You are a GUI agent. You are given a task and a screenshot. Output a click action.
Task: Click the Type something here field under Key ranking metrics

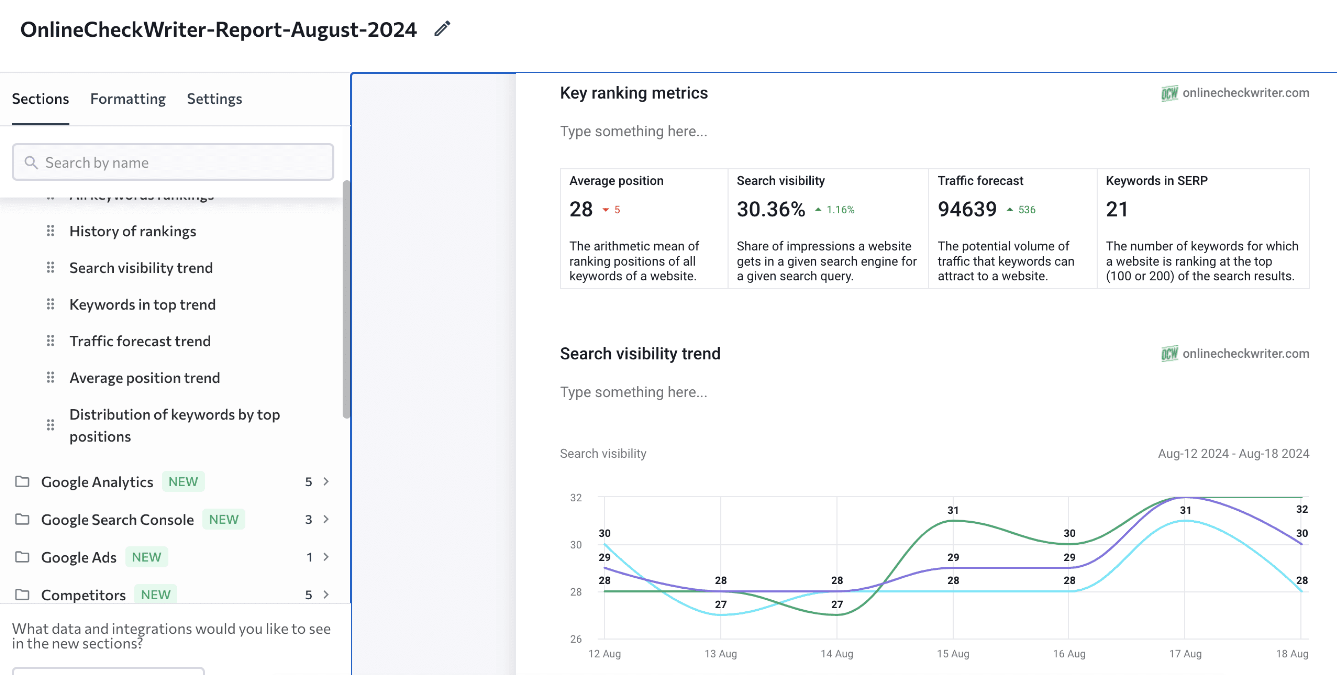633,131
